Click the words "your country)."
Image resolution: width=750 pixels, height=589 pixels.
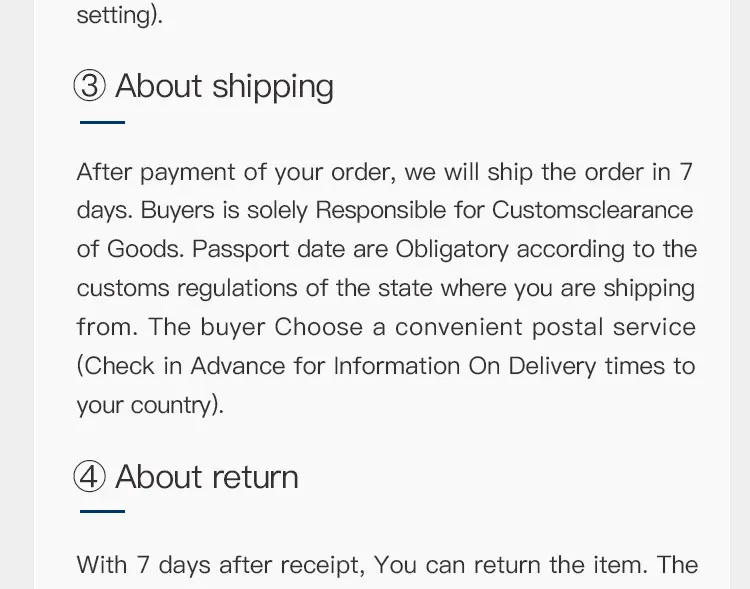pyautogui.click(x=151, y=405)
